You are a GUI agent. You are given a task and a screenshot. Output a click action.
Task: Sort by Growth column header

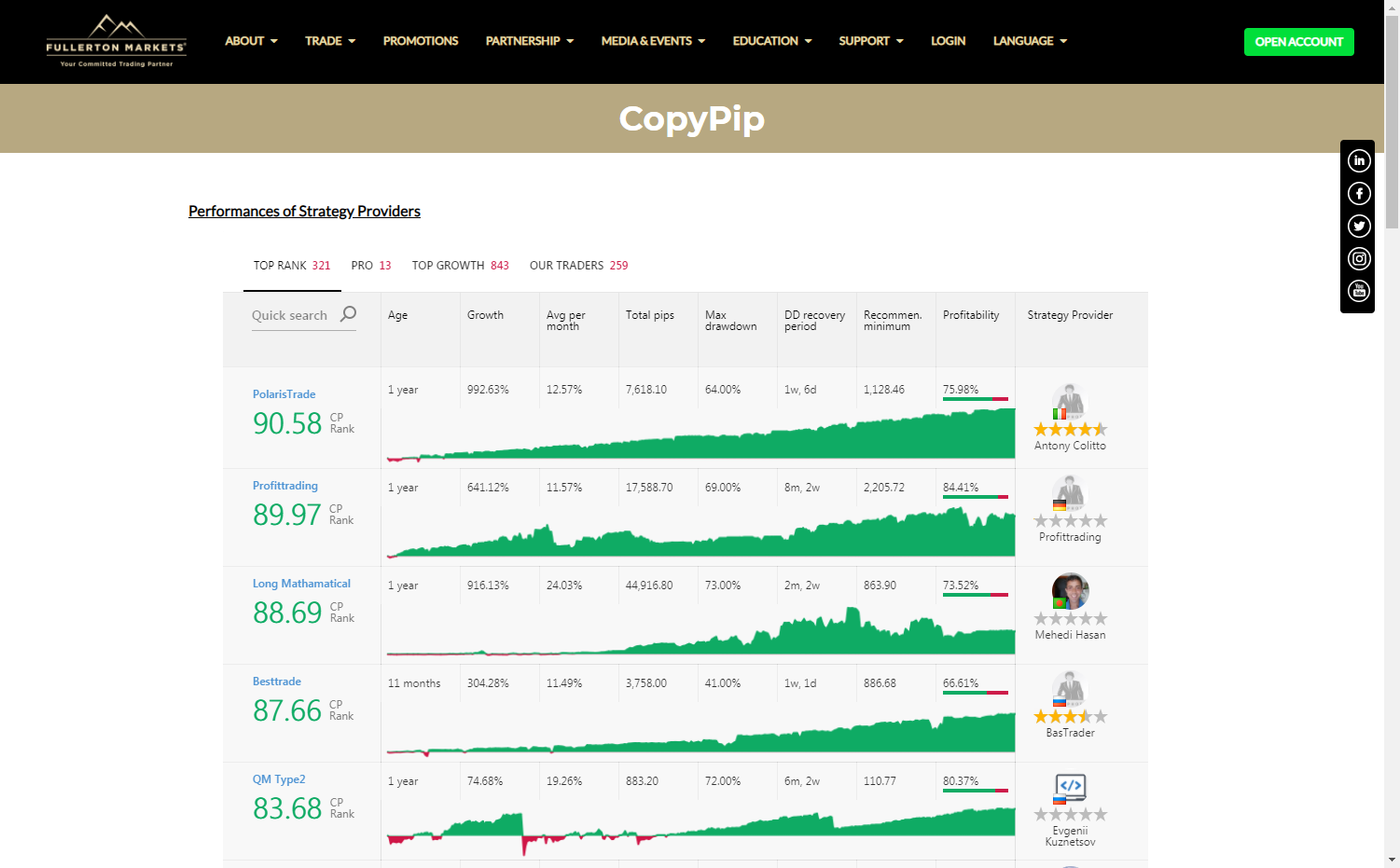485,315
